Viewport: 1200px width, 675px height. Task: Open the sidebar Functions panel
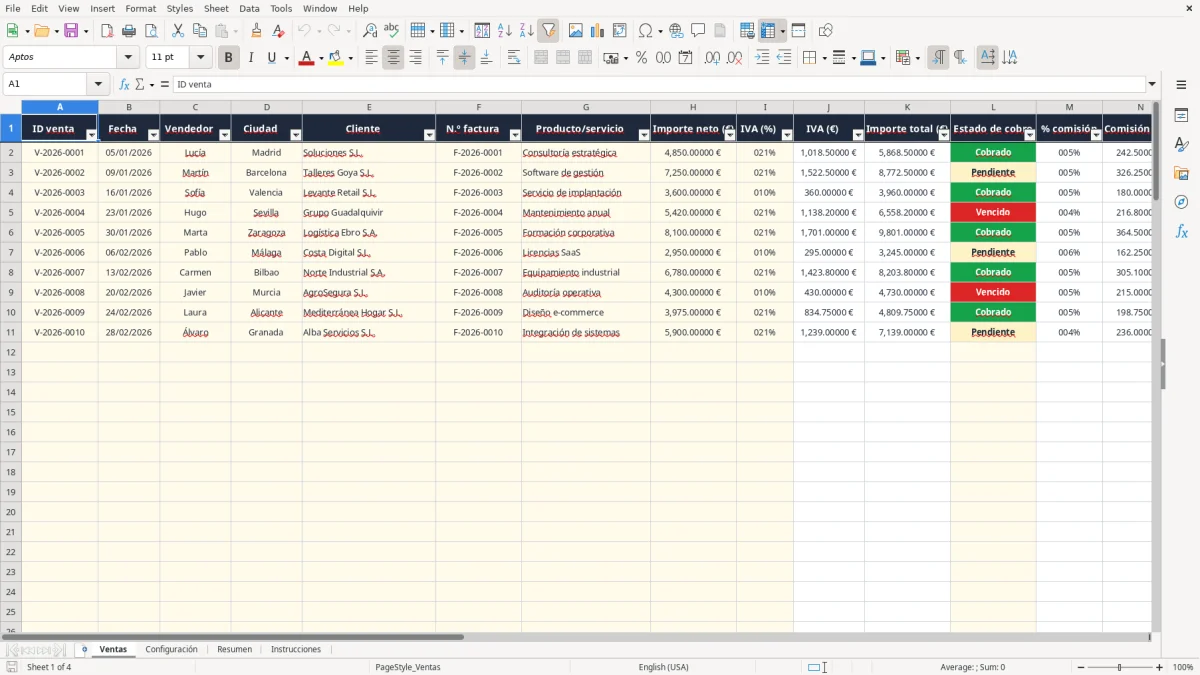1181,231
